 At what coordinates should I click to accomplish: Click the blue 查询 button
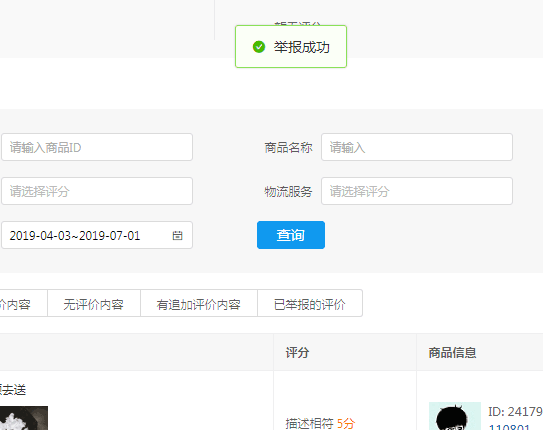[291, 235]
